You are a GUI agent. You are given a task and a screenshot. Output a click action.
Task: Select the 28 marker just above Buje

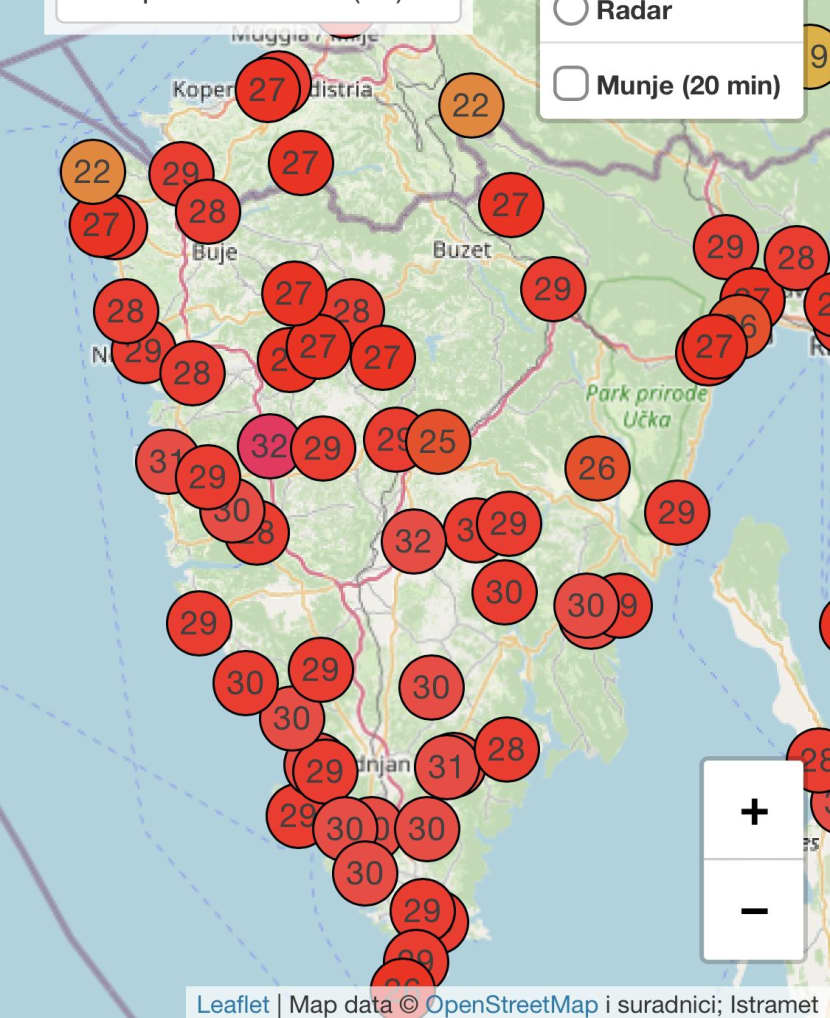(x=208, y=212)
